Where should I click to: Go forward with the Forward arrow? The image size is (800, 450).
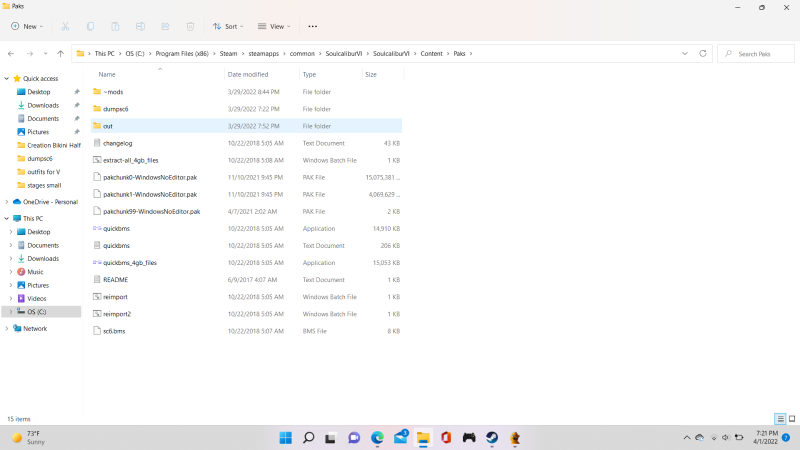pyautogui.click(x=30, y=54)
